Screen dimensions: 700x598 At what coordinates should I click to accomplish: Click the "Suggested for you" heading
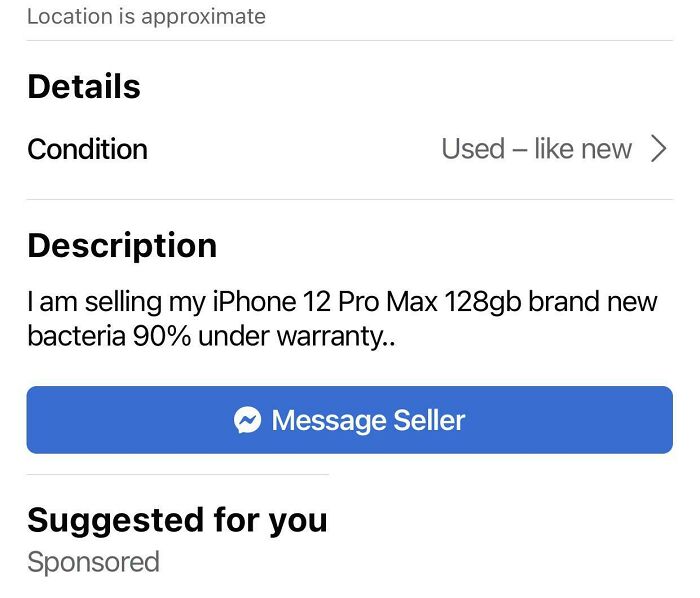177,520
